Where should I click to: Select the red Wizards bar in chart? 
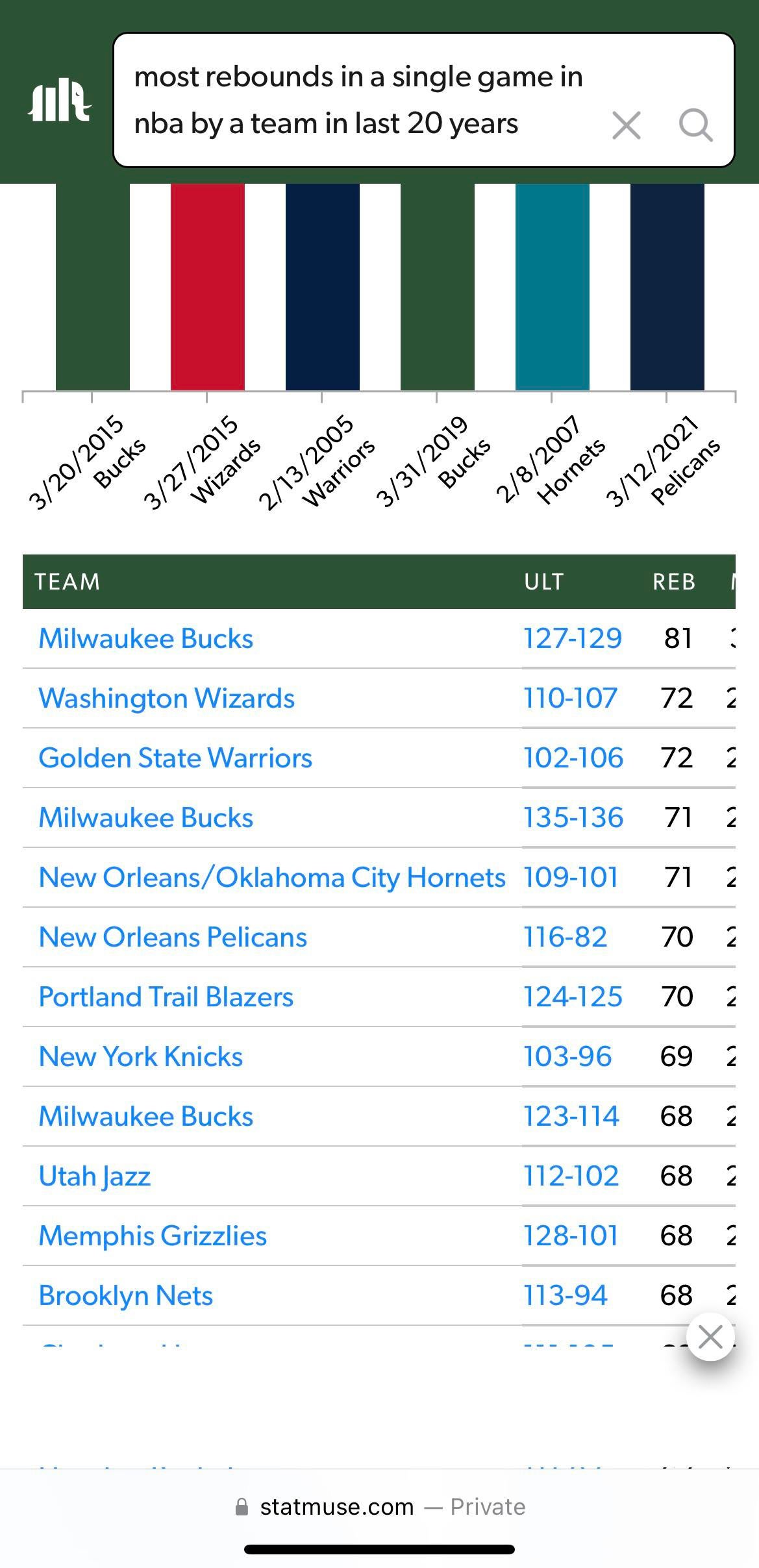pyautogui.click(x=208, y=286)
